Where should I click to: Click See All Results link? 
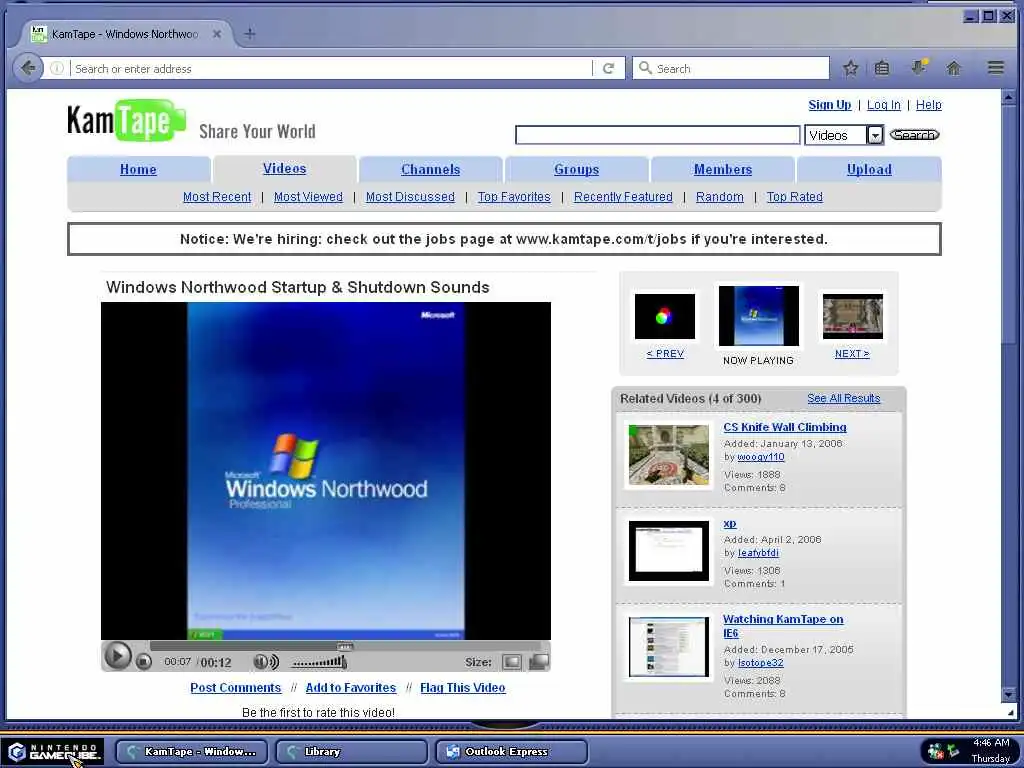844,398
